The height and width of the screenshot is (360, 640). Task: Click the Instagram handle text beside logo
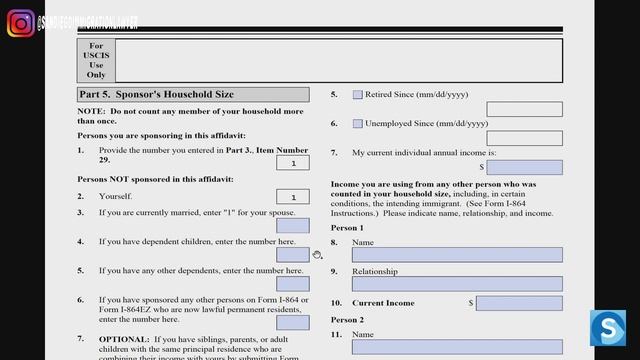[x=87, y=22]
